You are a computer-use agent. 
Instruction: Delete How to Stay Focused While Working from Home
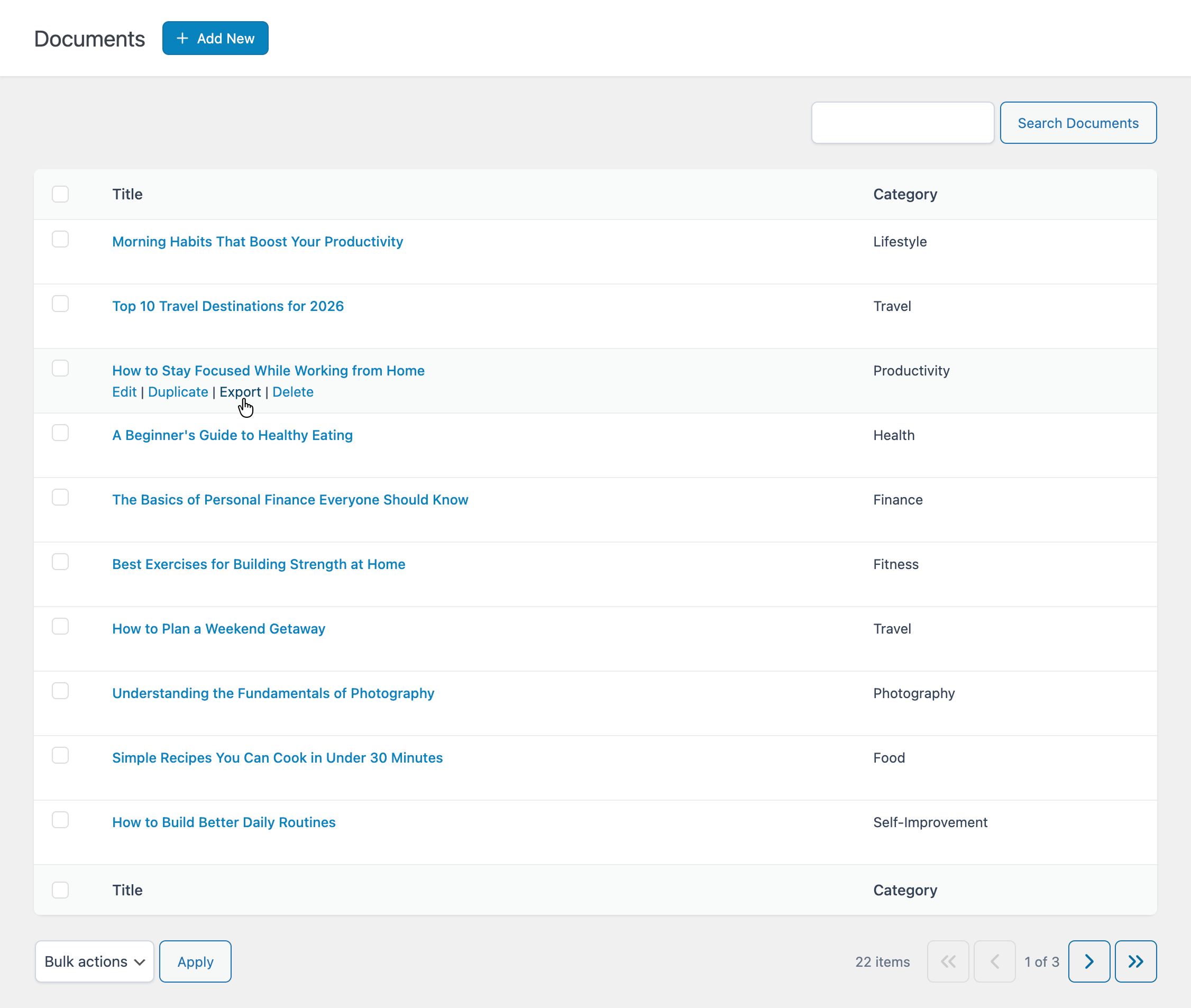pos(292,392)
